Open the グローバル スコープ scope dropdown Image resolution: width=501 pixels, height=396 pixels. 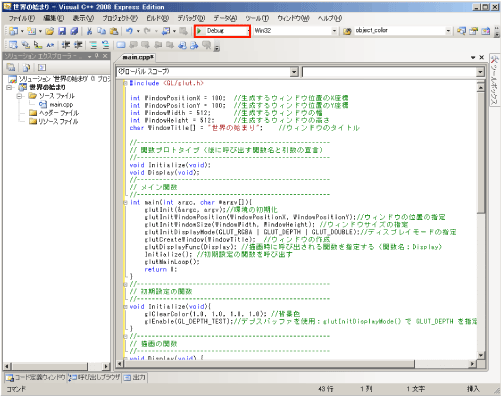294,72
